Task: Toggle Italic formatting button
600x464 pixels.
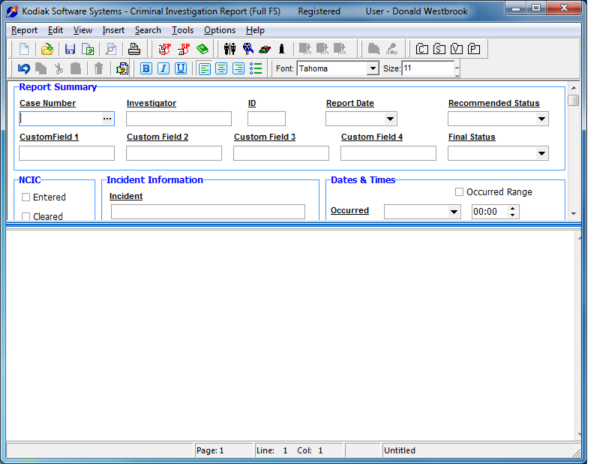Action: click(162, 69)
